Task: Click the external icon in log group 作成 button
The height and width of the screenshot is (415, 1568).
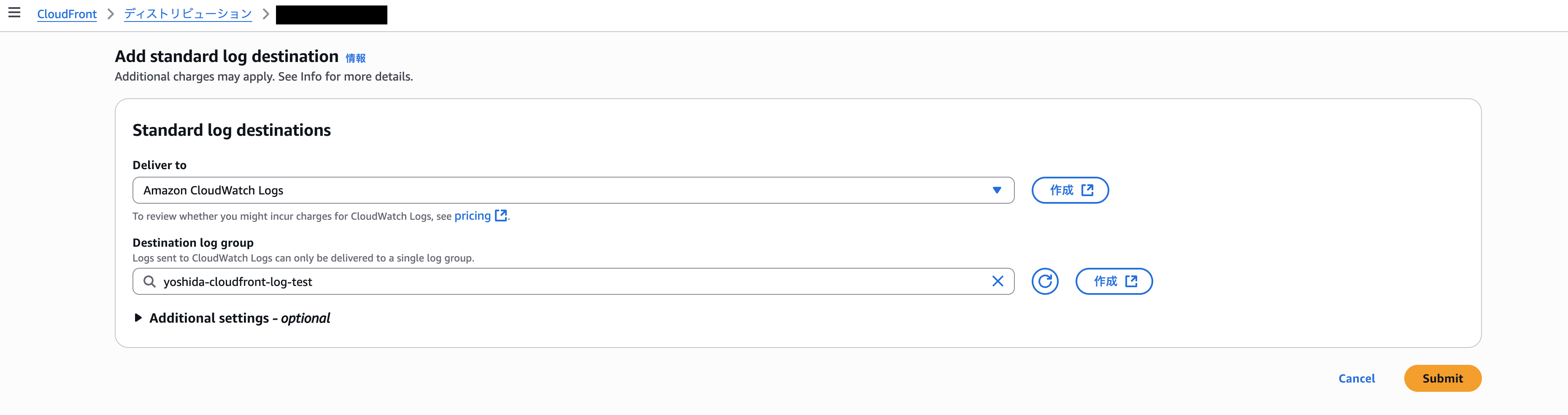Action: point(1131,282)
